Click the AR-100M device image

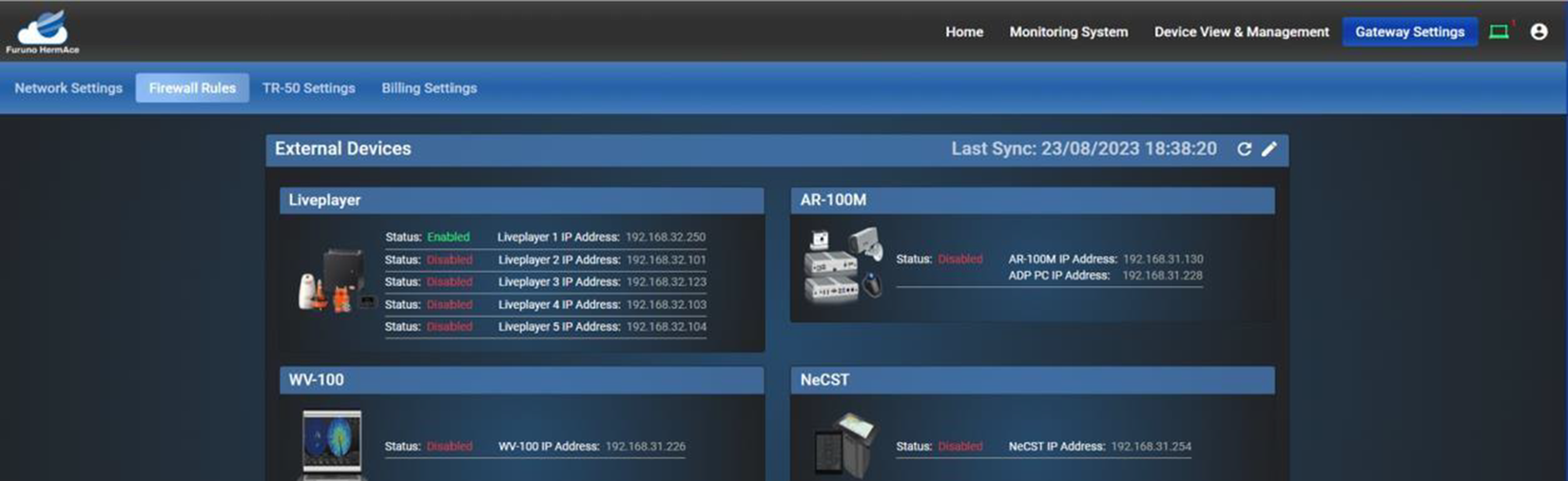click(x=844, y=264)
